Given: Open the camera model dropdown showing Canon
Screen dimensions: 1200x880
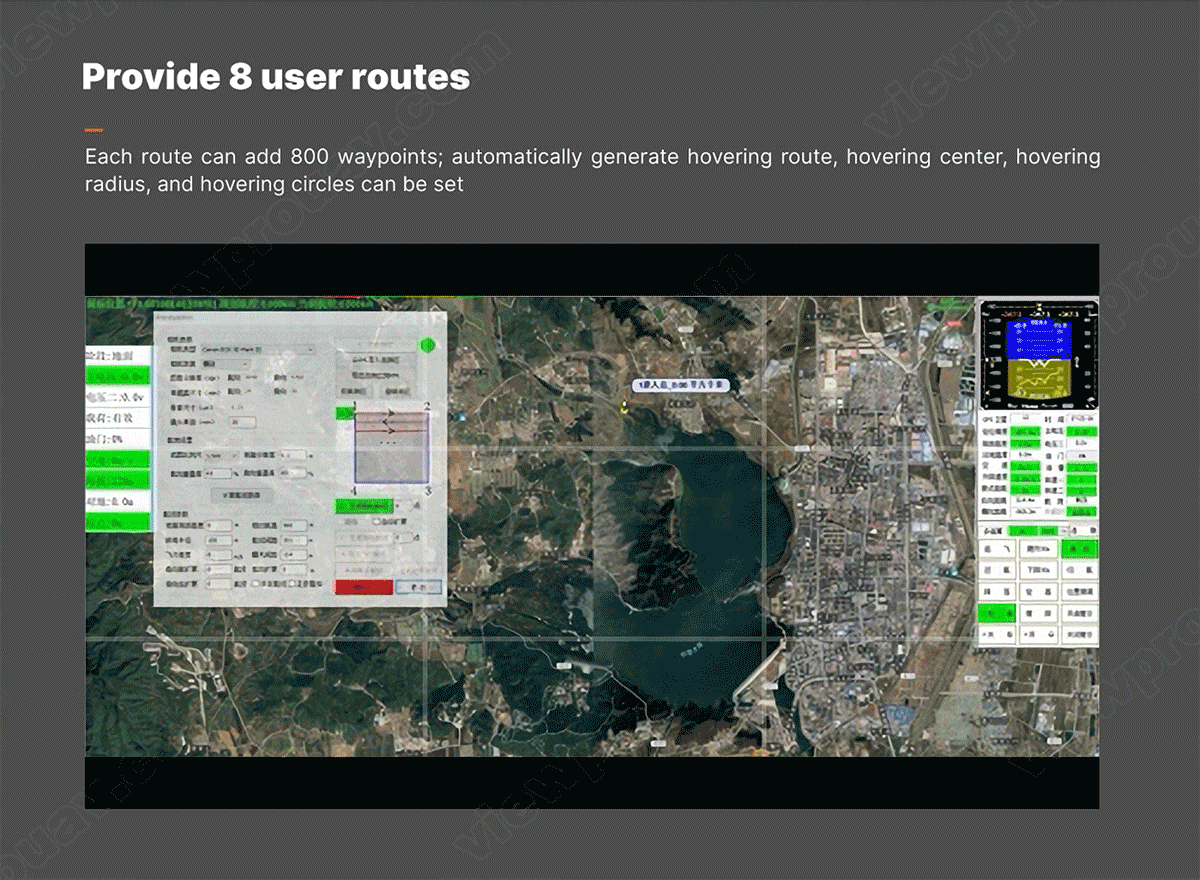Looking at the screenshot, I should coord(257,350).
